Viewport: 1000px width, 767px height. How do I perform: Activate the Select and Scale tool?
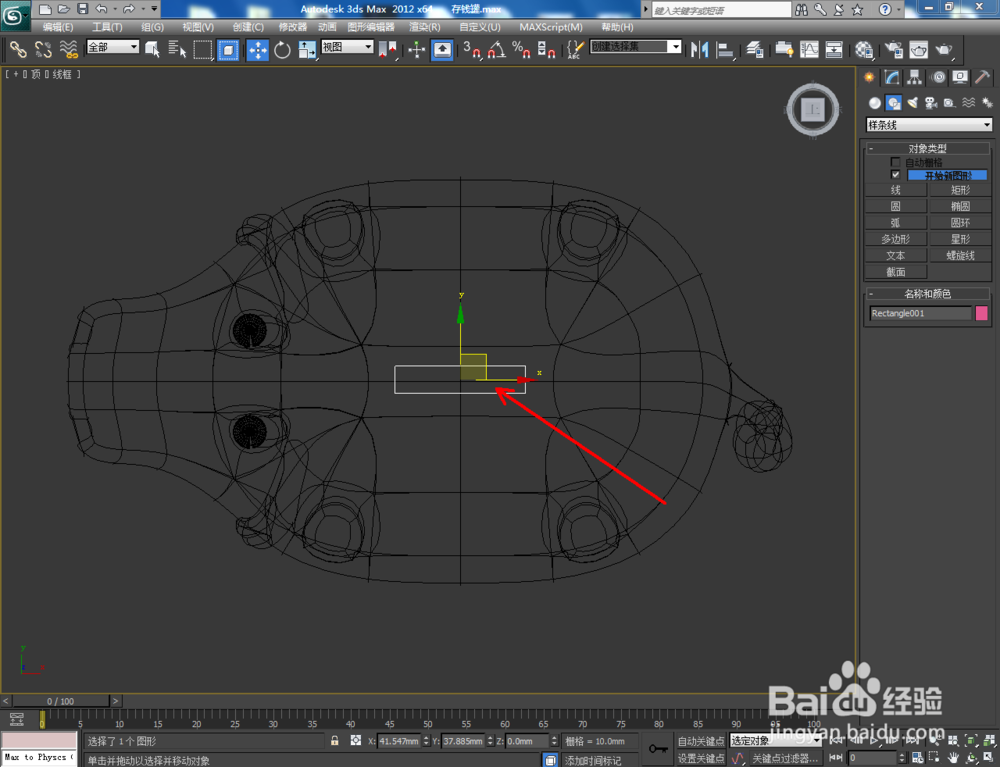click(307, 49)
